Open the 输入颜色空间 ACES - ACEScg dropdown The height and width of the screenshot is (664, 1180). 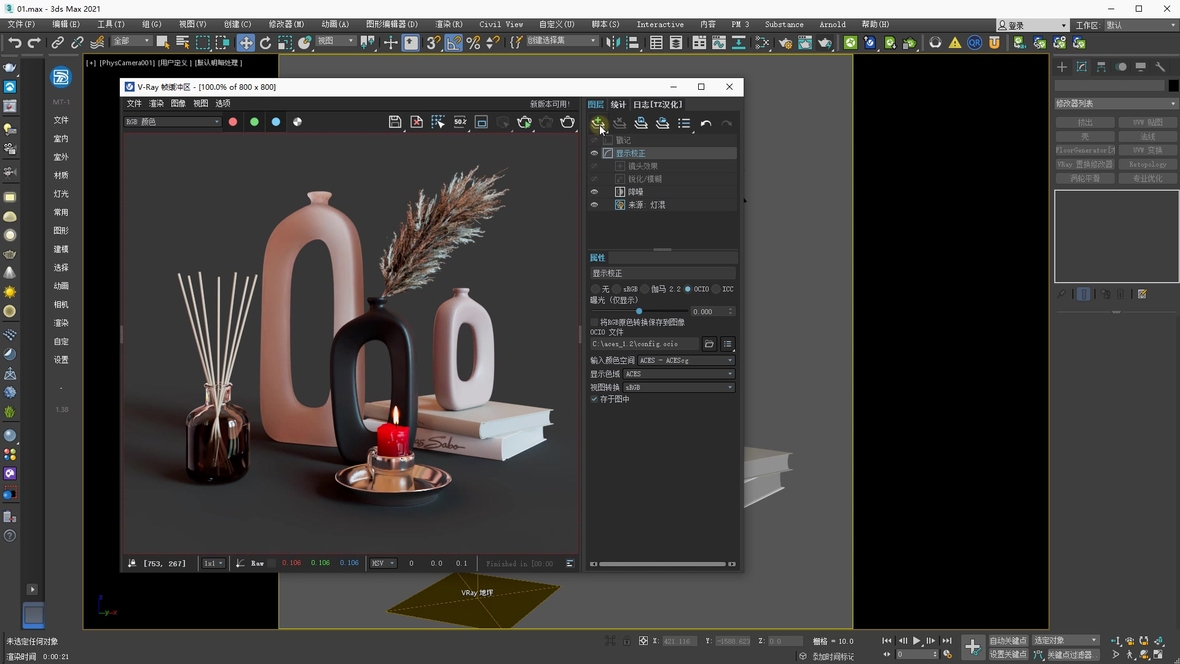686,360
